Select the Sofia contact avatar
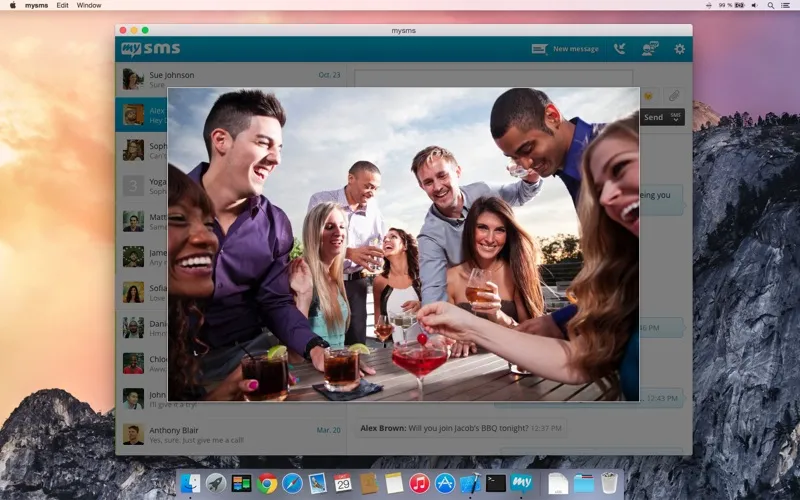Image resolution: width=800 pixels, height=500 pixels. pos(133,292)
